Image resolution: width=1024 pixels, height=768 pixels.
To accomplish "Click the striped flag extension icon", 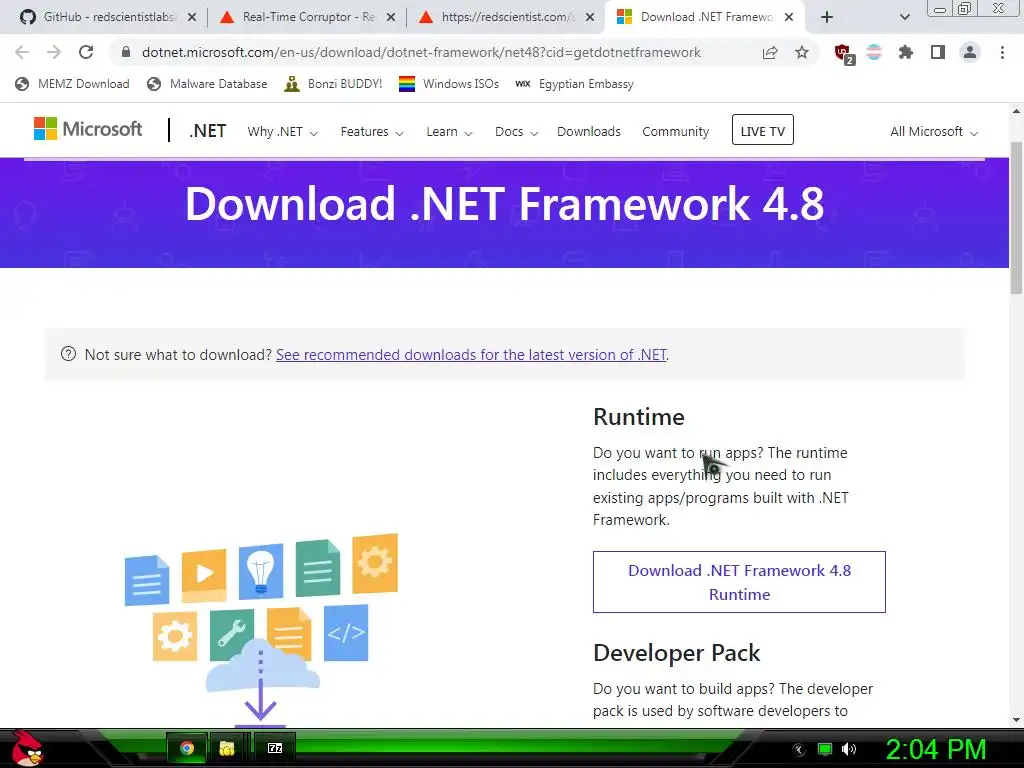I will pos(874,52).
